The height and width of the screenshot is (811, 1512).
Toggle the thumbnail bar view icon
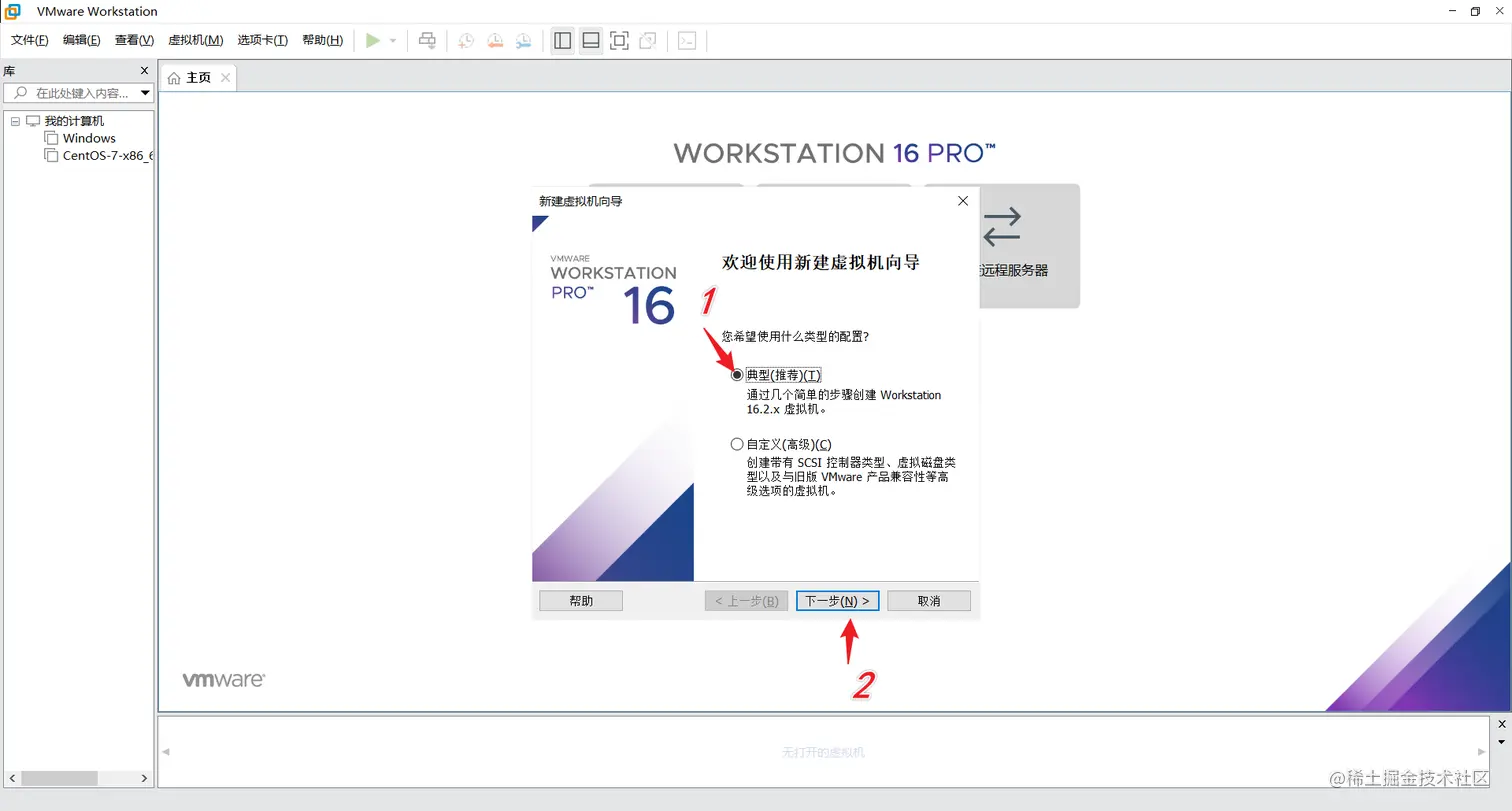(x=591, y=40)
